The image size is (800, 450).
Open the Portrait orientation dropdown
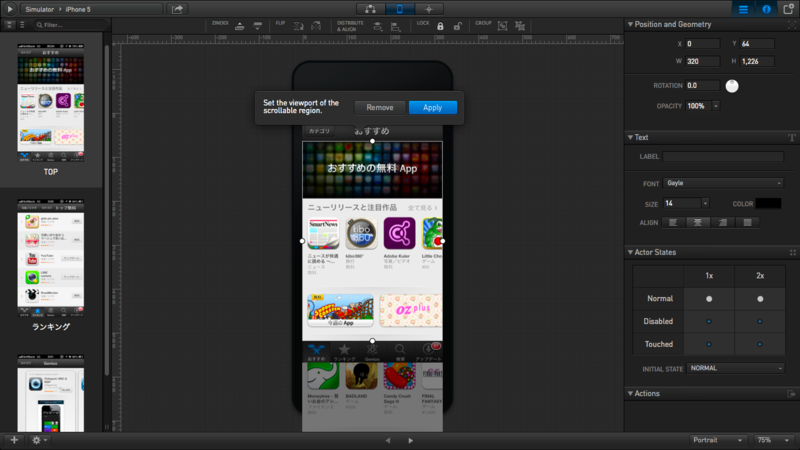(x=717, y=440)
